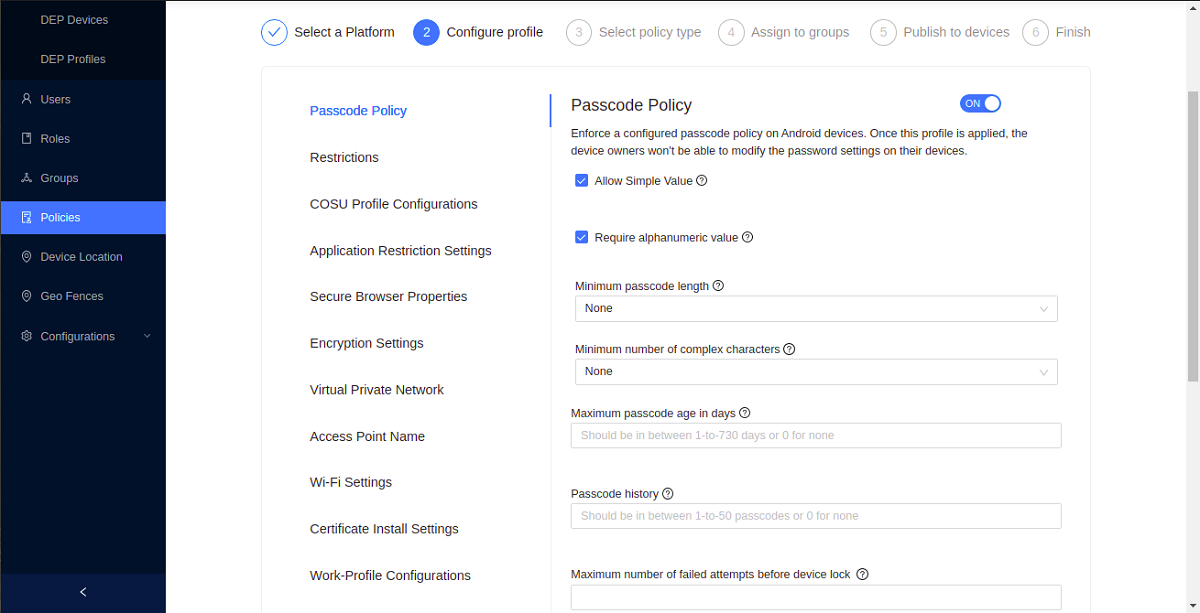Turn off the Passcode Policy switch
This screenshot has height=613, width=1200.
point(980,104)
